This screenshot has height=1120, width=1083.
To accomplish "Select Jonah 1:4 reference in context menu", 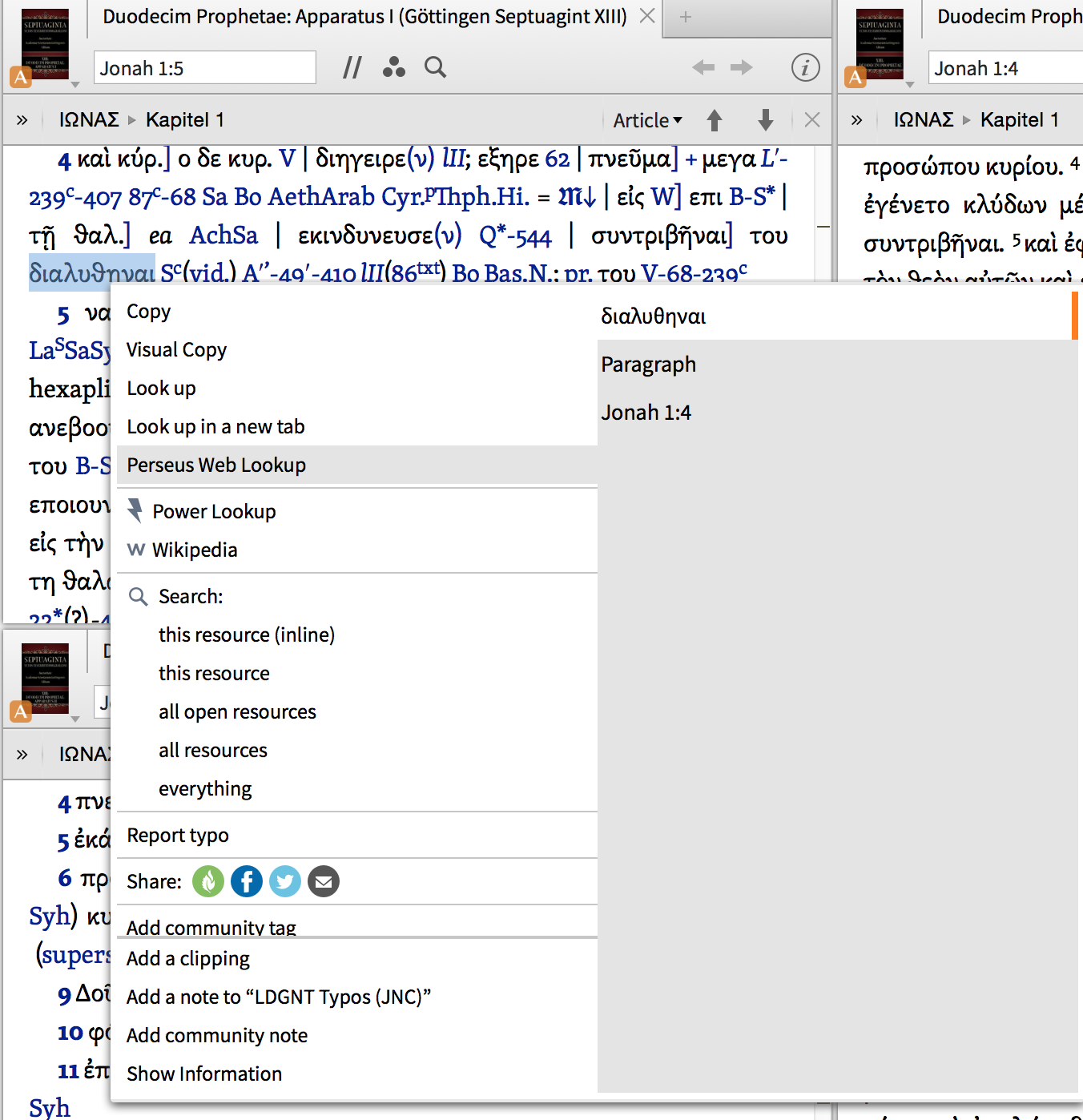I will point(646,413).
